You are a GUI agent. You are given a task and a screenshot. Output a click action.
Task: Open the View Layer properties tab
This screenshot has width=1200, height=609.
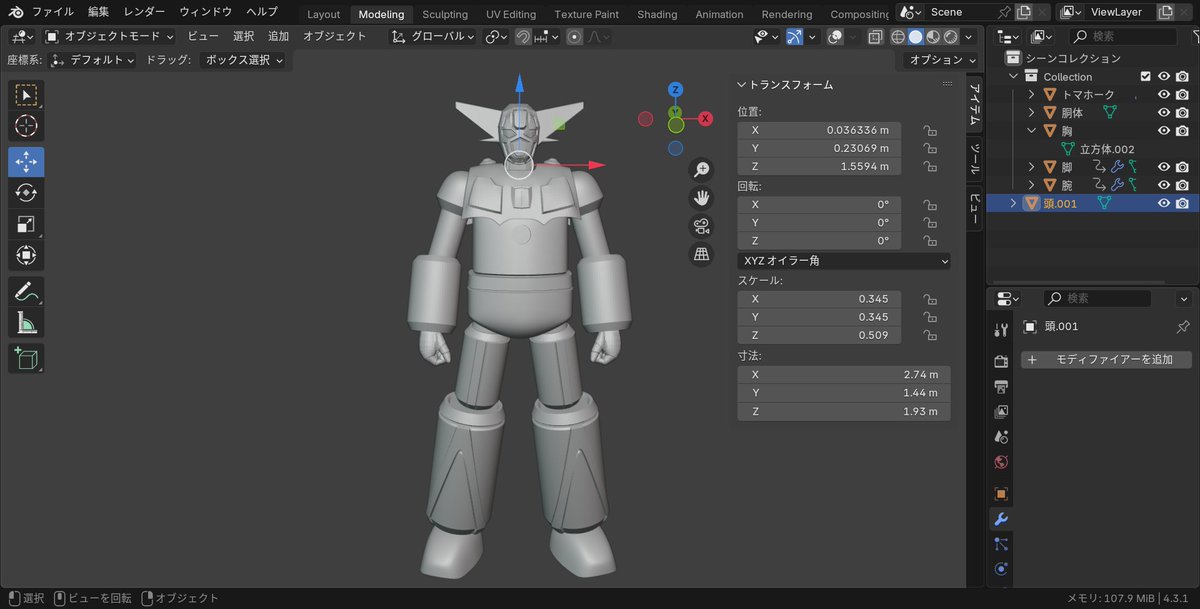1001,412
